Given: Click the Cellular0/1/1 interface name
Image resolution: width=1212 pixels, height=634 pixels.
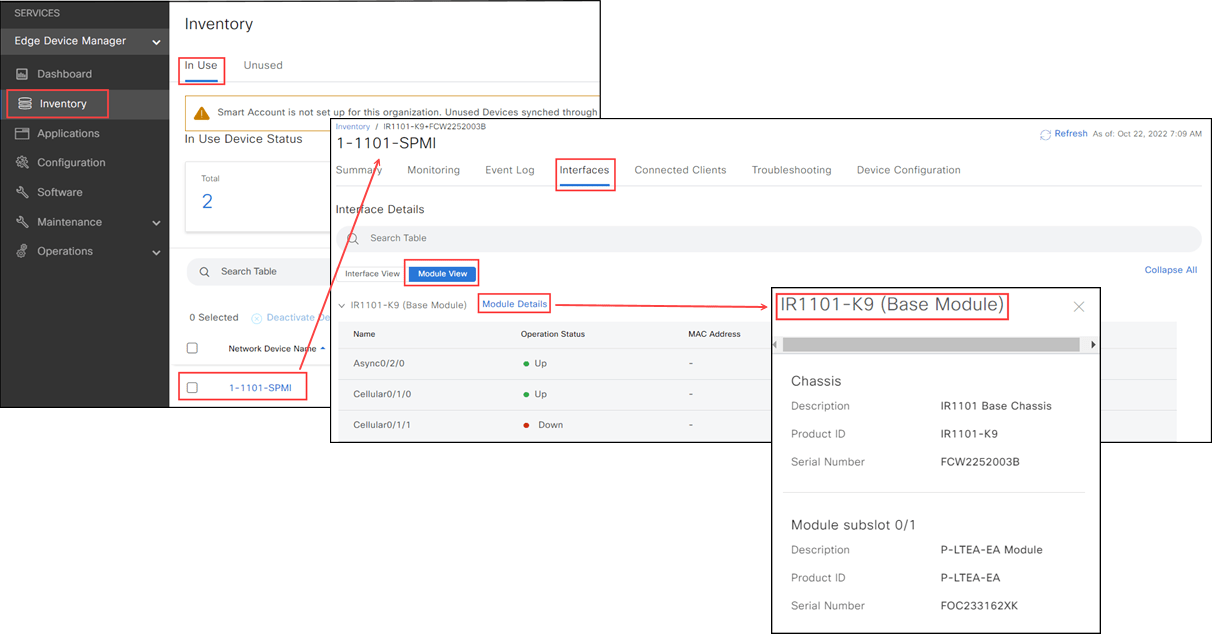Looking at the screenshot, I should [382, 425].
